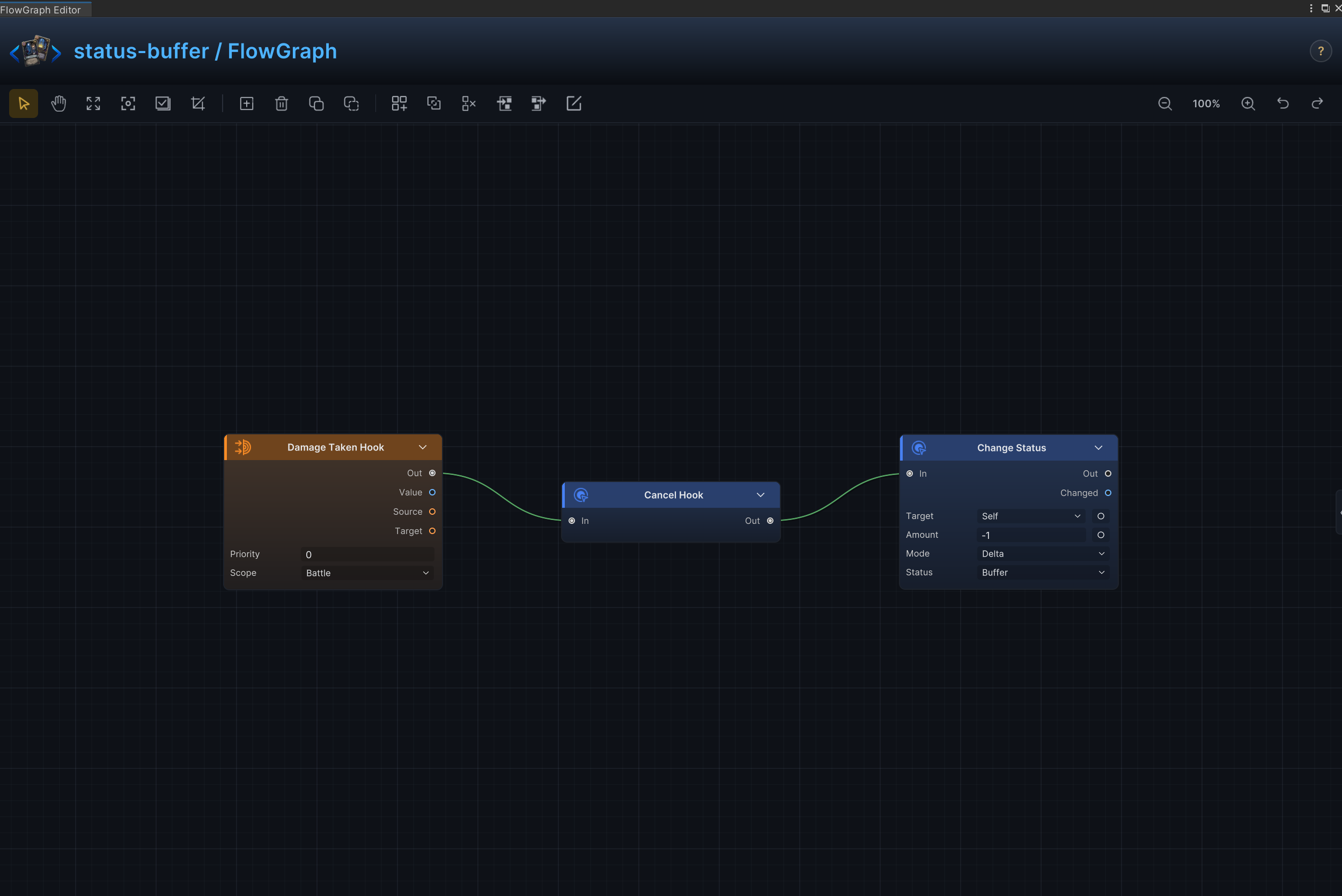Open the Mode dropdown showing Delta

pos(1043,553)
